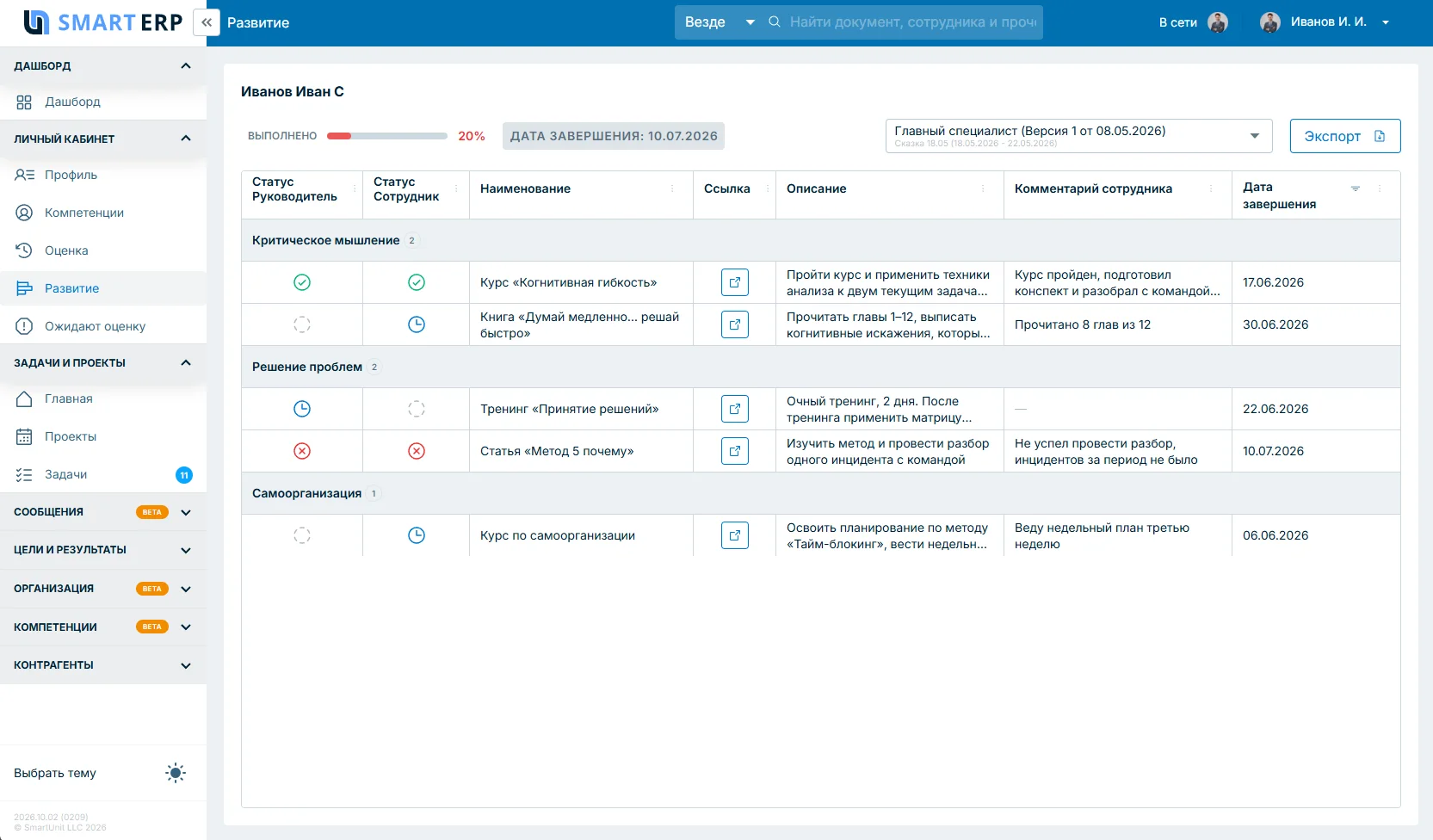The image size is (1433, 840).
Task: Click employee clock status for Курс по самоорганизации
Action: point(417,535)
